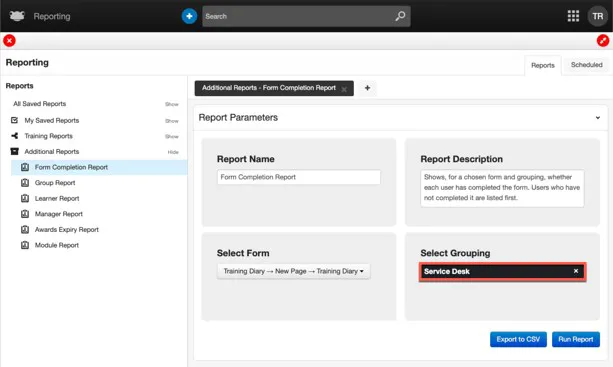Show All Saved Reports list

172,104
